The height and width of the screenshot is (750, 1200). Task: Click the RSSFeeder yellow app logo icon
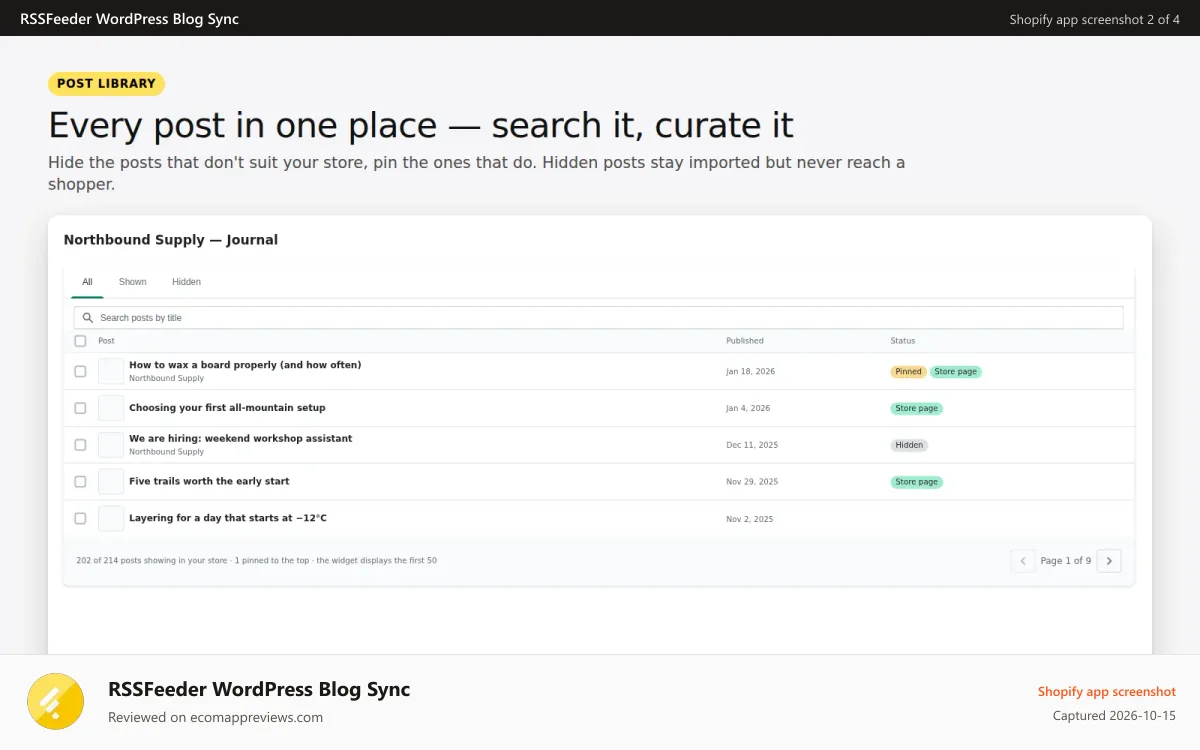coord(56,701)
